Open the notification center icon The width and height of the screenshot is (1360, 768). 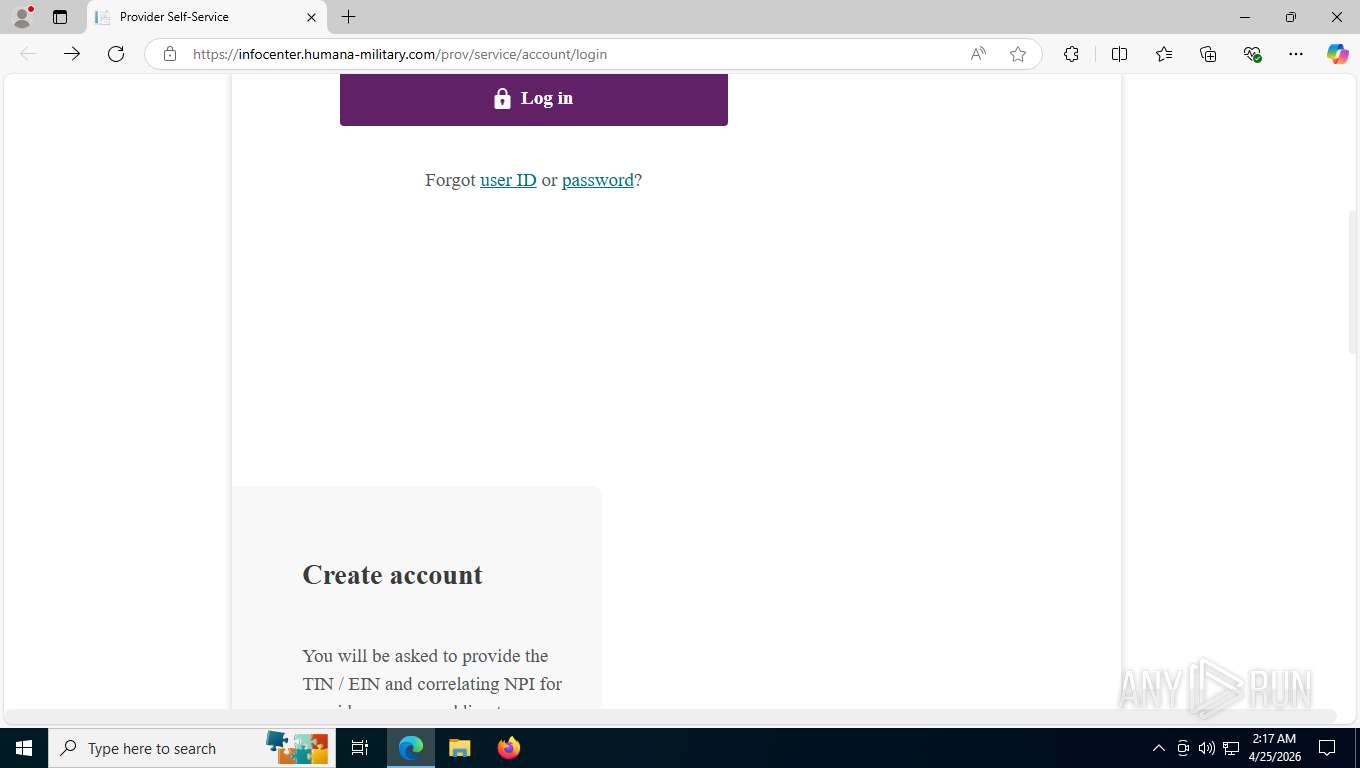[1327, 748]
